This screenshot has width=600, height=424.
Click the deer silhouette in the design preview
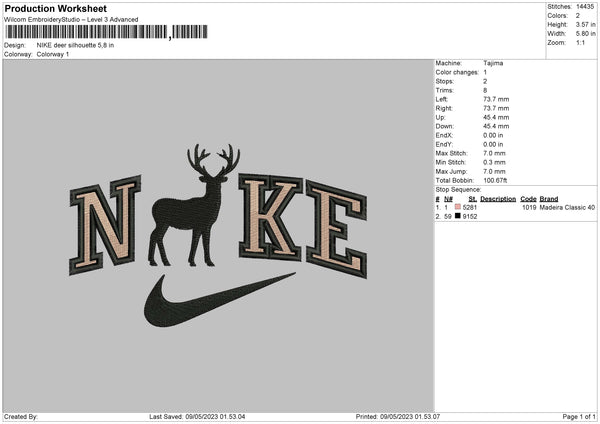(194, 205)
